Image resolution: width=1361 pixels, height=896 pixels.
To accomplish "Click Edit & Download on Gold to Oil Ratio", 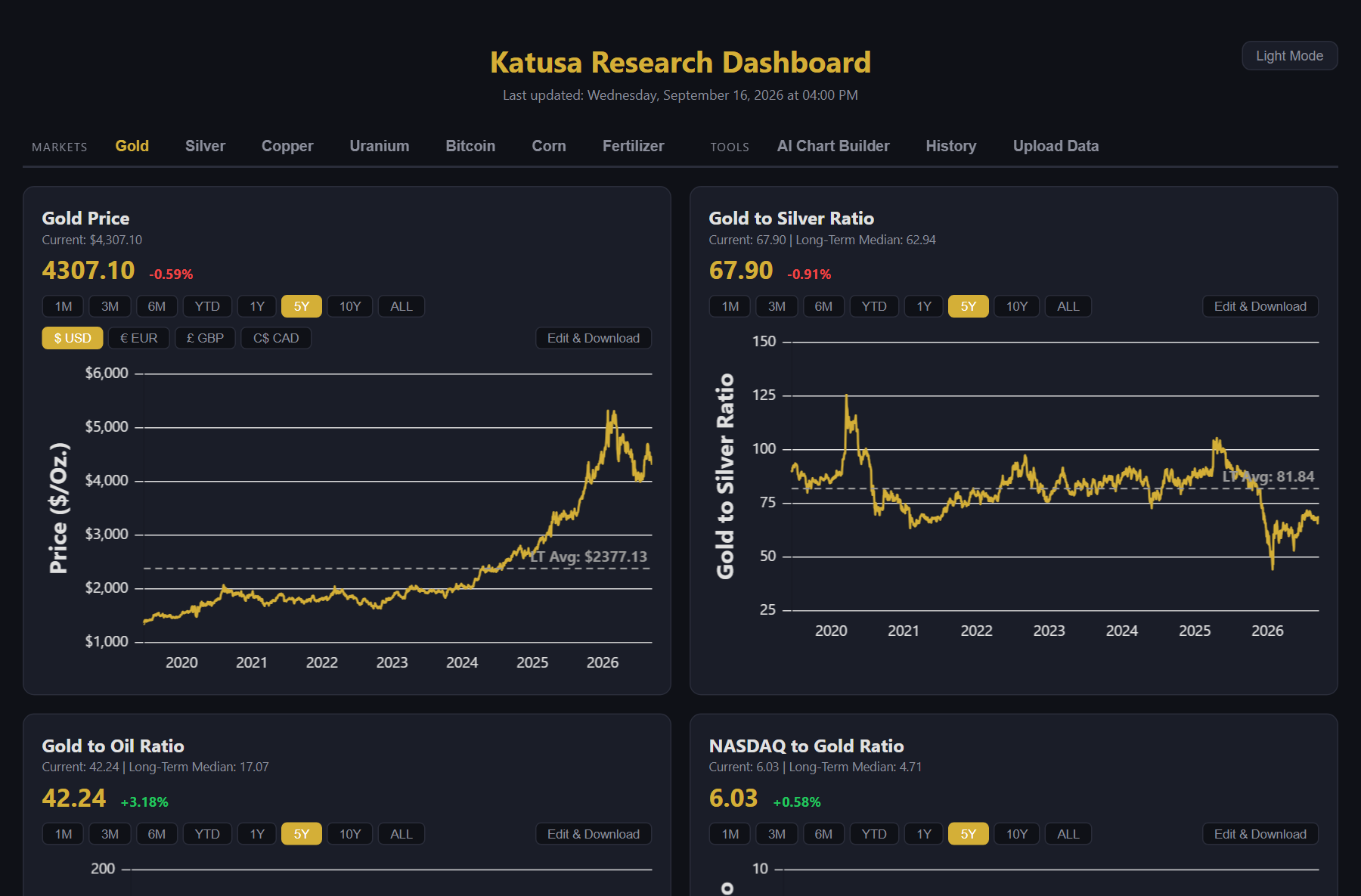I will 594,834.
